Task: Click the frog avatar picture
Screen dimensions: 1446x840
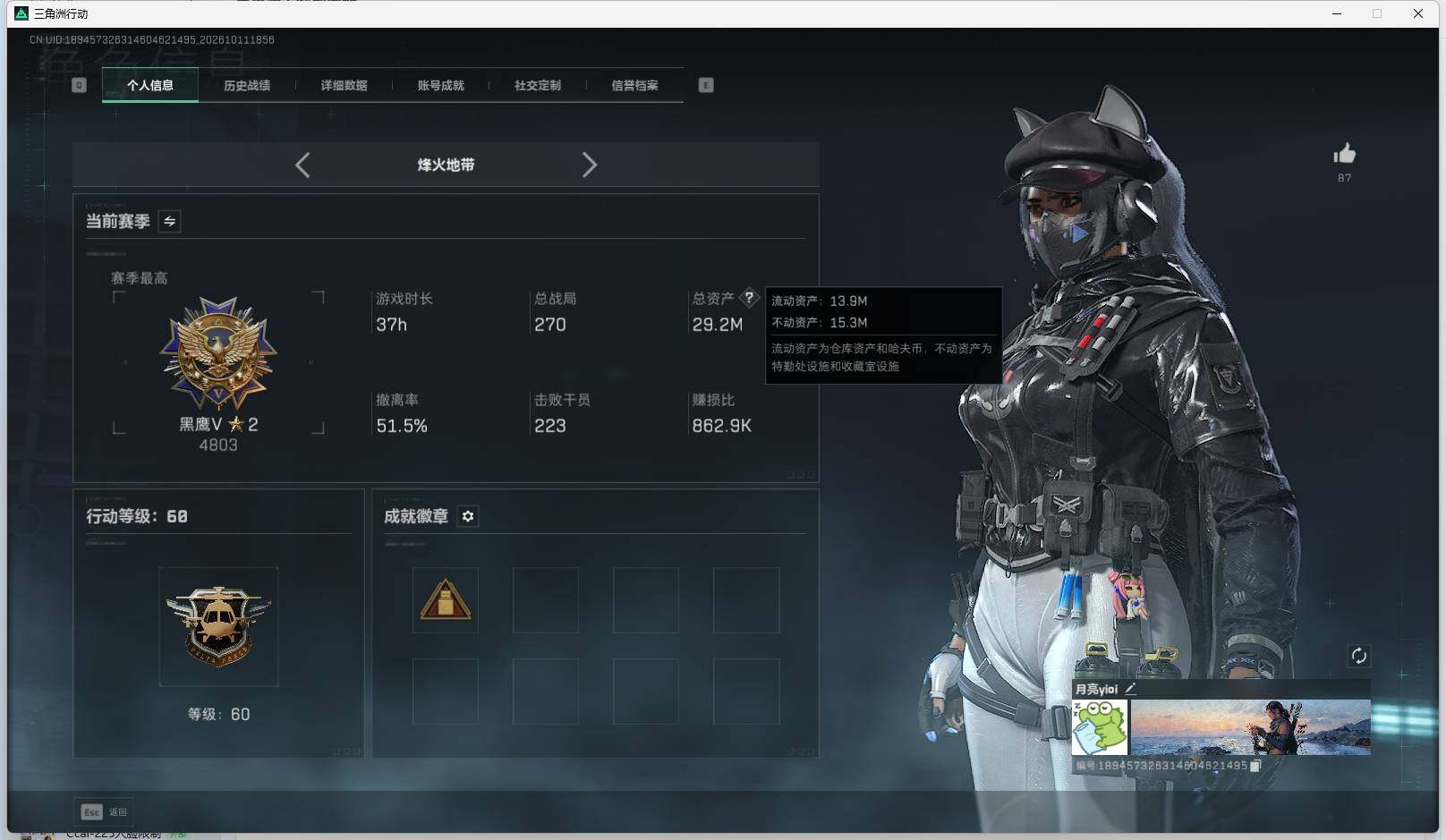Action: tap(1100, 727)
